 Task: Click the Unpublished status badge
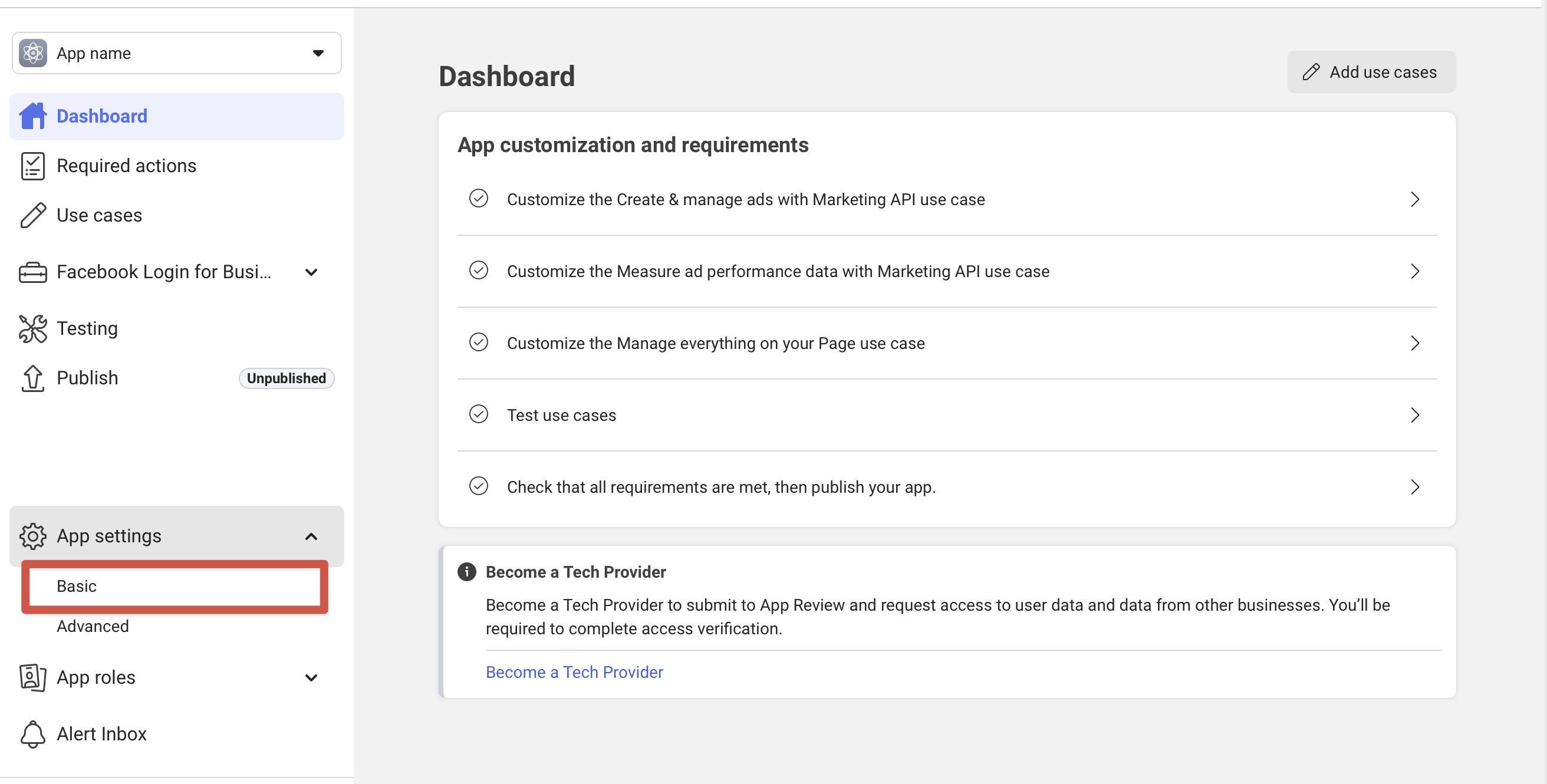(x=287, y=379)
